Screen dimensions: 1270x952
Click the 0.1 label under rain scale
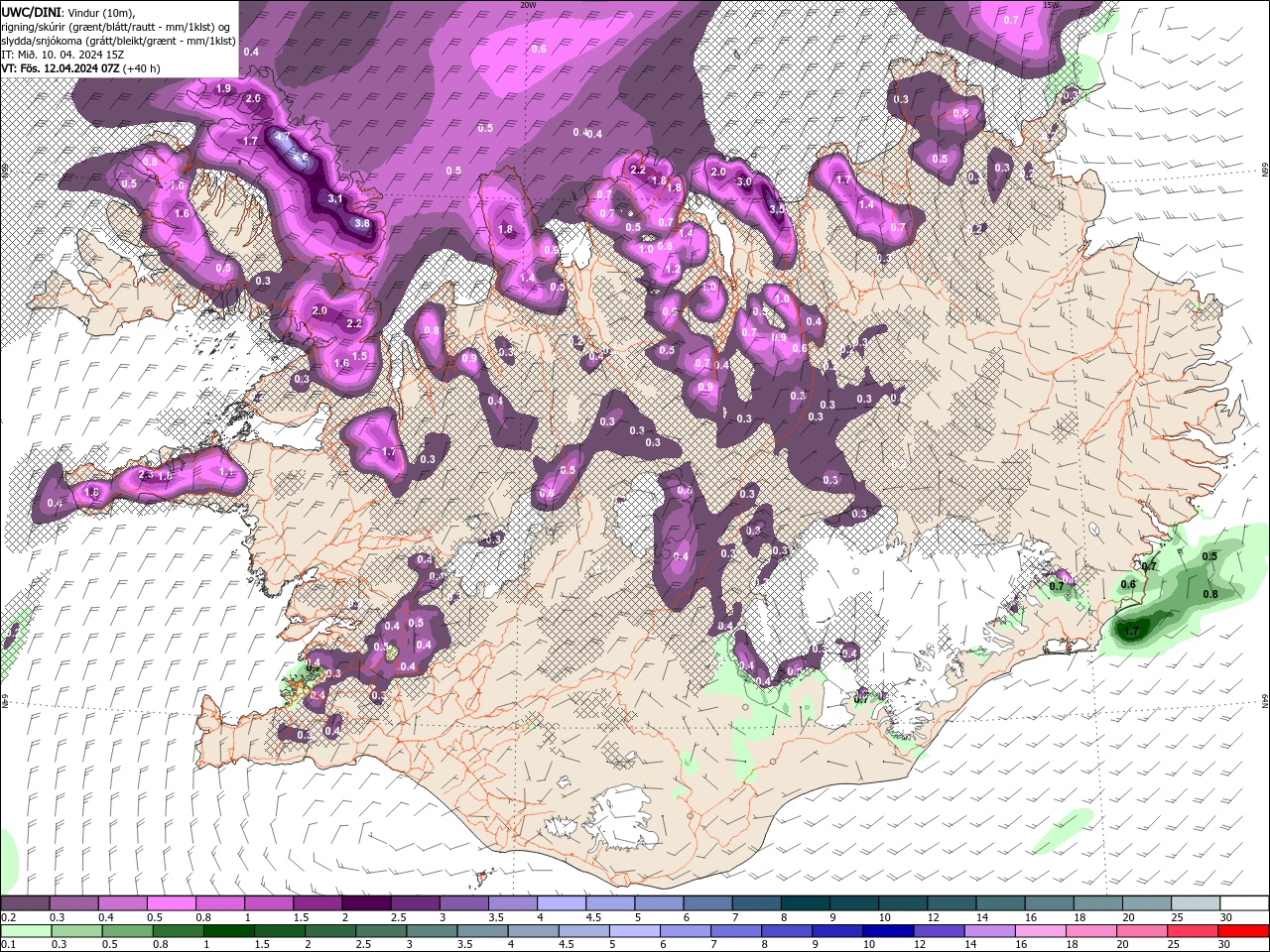coord(7,944)
